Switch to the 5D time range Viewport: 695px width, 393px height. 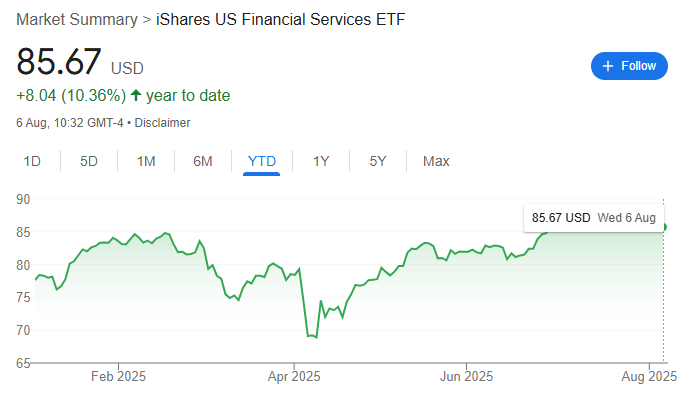[x=89, y=161]
